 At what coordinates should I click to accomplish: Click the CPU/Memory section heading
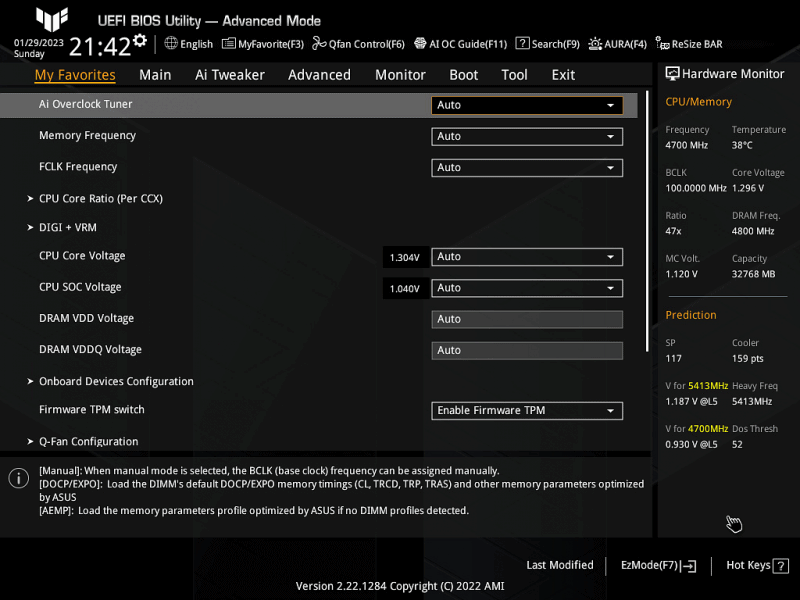click(698, 102)
